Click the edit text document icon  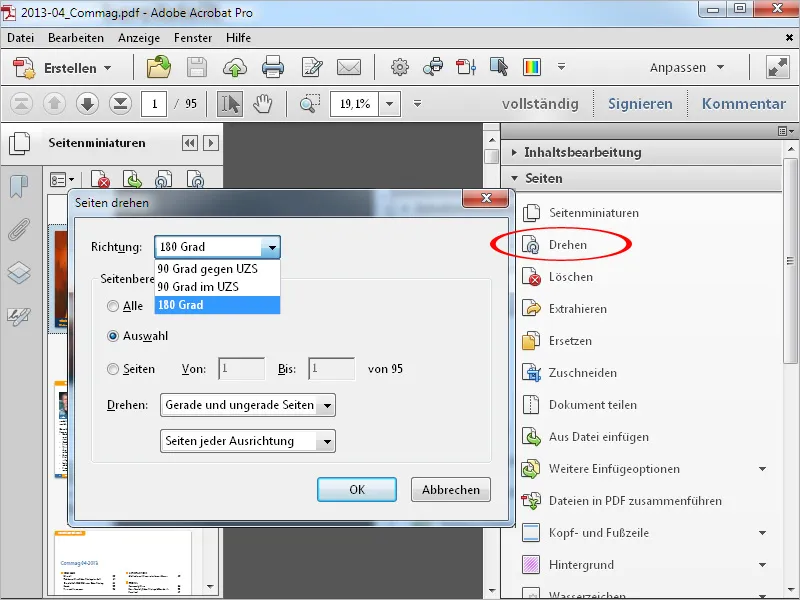pyautogui.click(x=312, y=67)
